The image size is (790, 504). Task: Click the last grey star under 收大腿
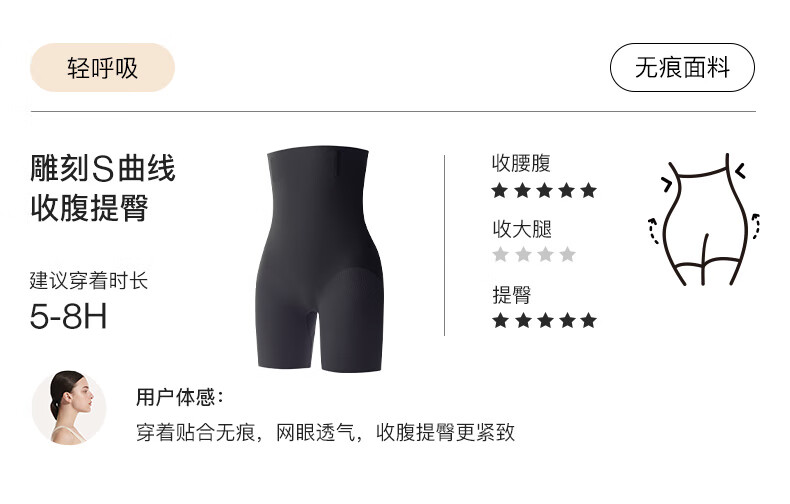tap(567, 254)
